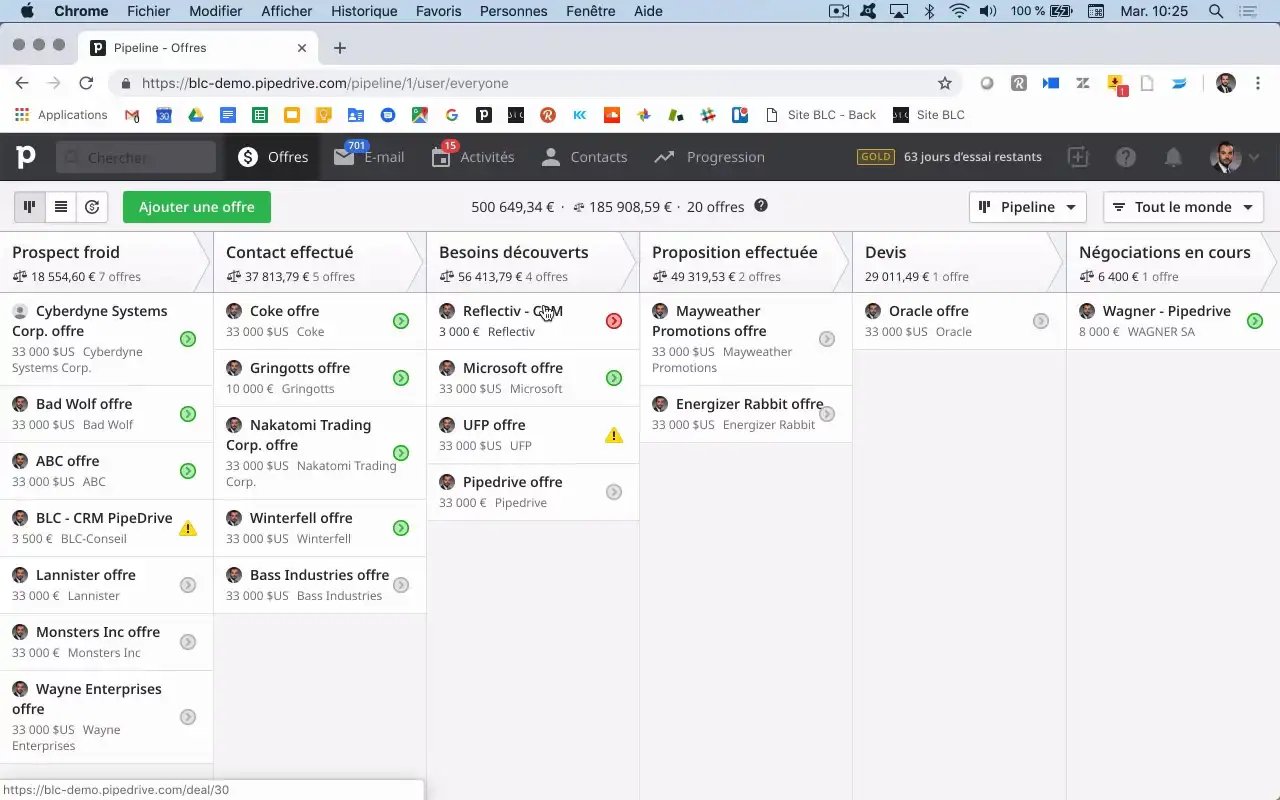Click the address bar URL
This screenshot has height=800, width=1280.
(325, 83)
